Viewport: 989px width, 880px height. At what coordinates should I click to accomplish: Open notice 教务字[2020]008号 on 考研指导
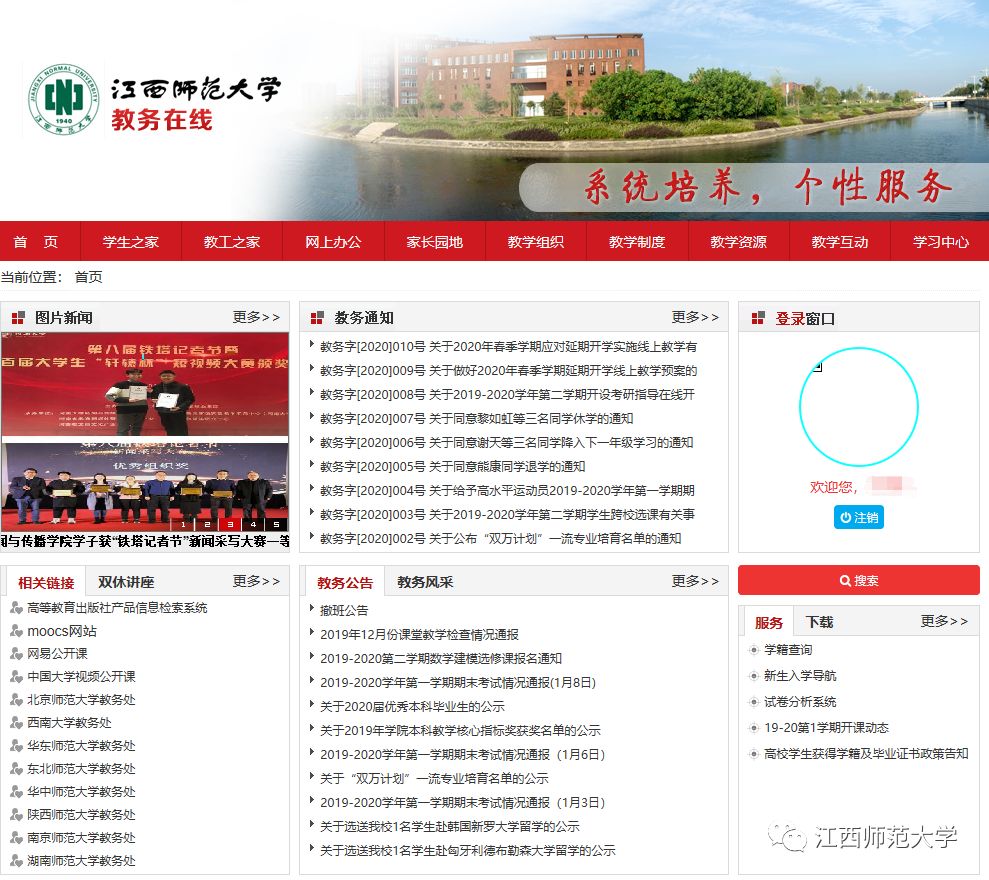coord(507,394)
